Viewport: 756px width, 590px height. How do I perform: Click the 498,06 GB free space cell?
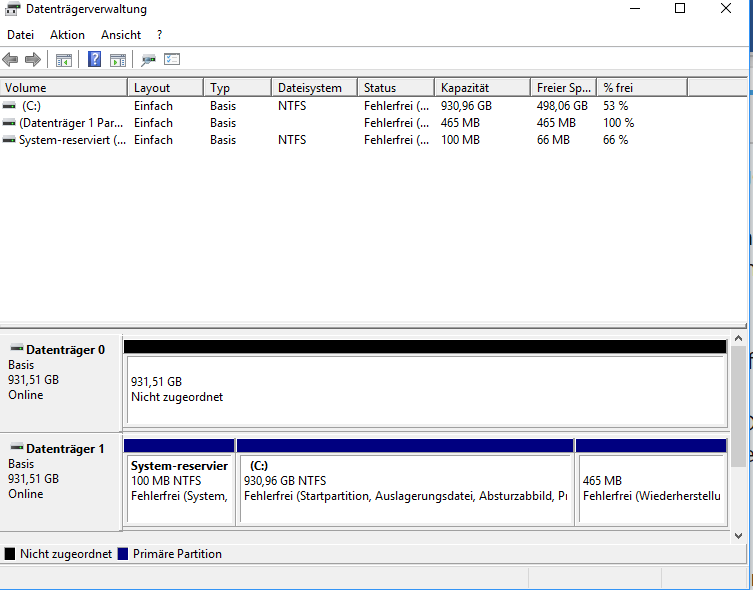[562, 106]
